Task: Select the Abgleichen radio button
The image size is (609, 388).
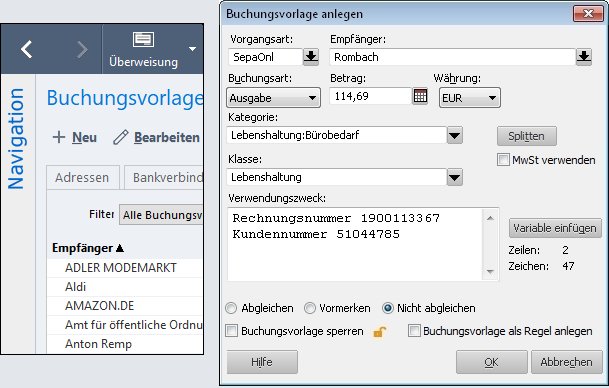Action: coord(231,308)
